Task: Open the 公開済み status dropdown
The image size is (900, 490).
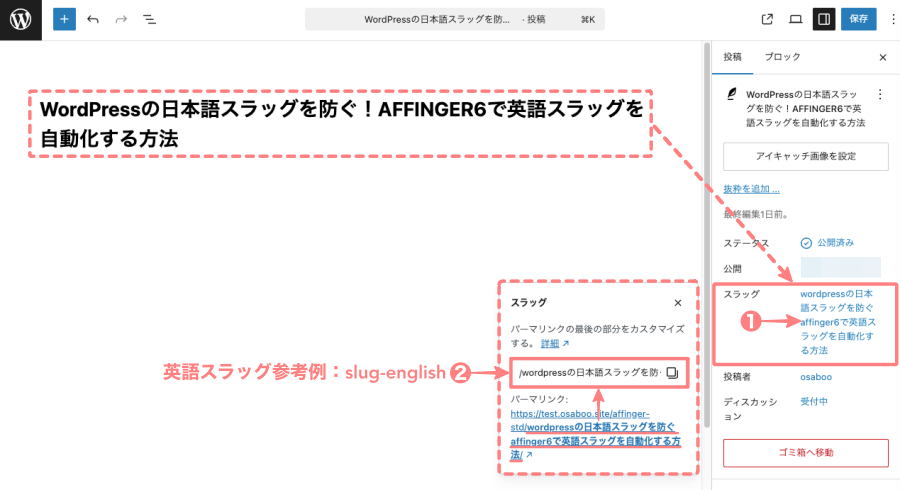Action: pos(827,243)
